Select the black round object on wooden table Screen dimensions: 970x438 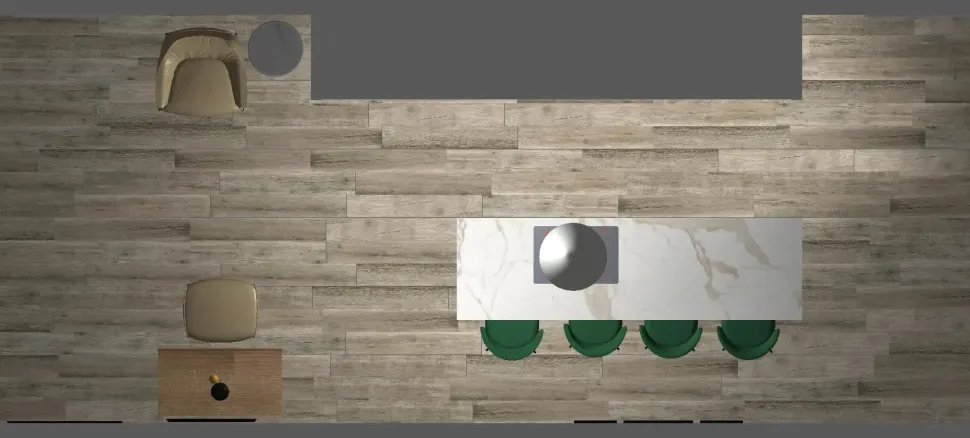tap(219, 392)
